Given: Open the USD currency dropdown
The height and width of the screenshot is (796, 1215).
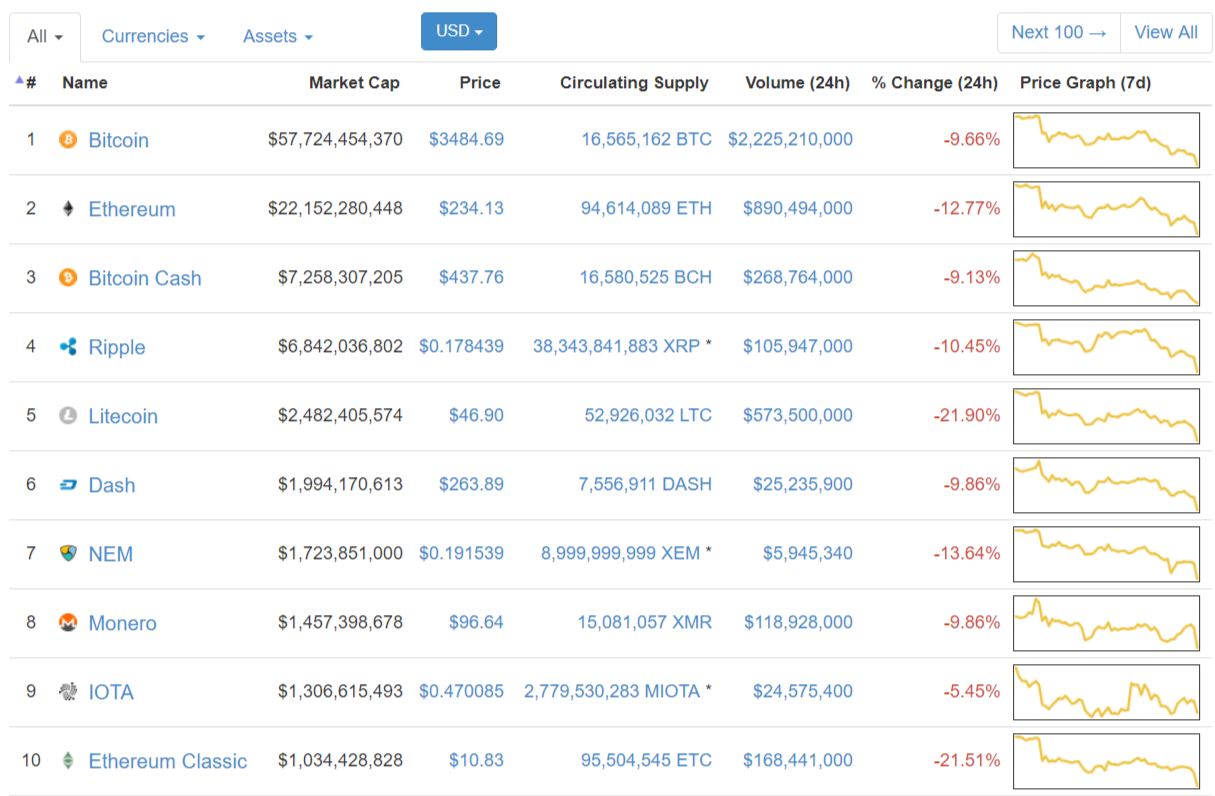Looking at the screenshot, I should 459,32.
